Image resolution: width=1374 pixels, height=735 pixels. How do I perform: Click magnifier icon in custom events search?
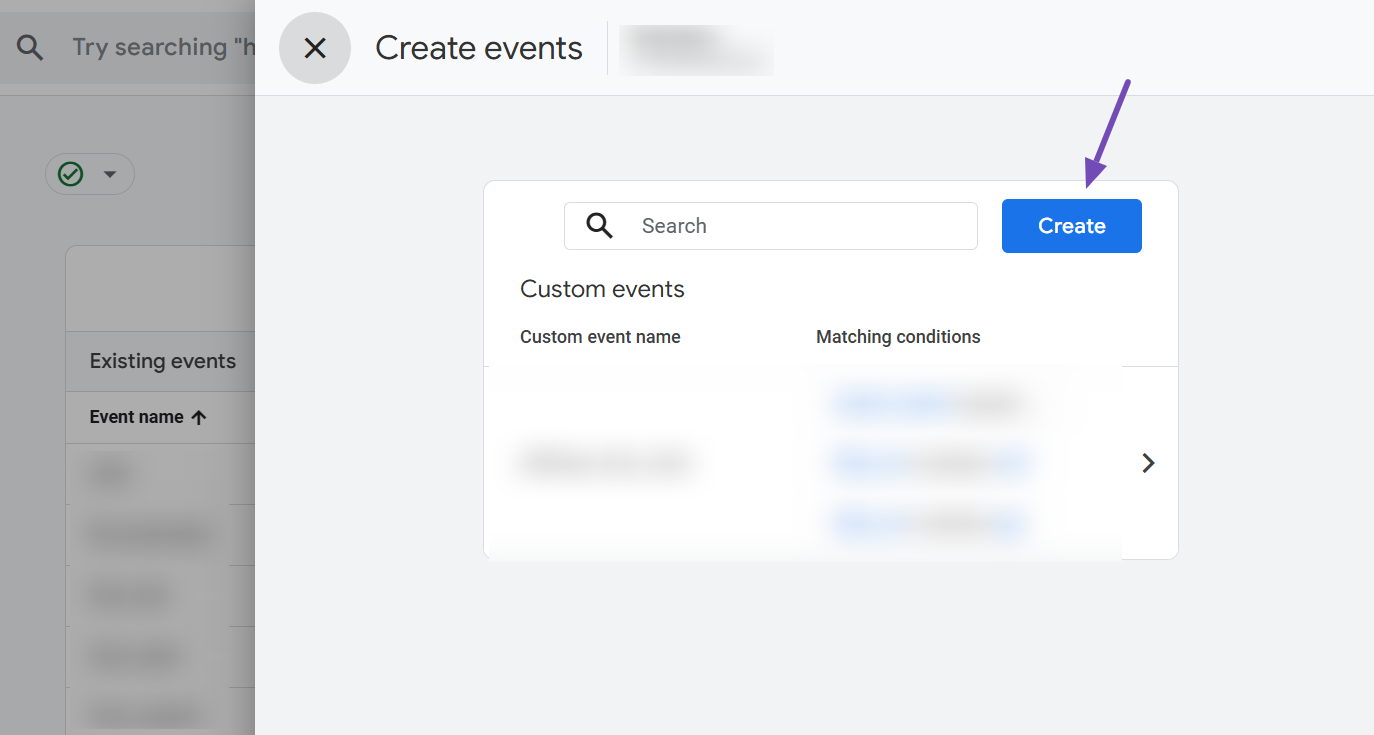click(600, 226)
